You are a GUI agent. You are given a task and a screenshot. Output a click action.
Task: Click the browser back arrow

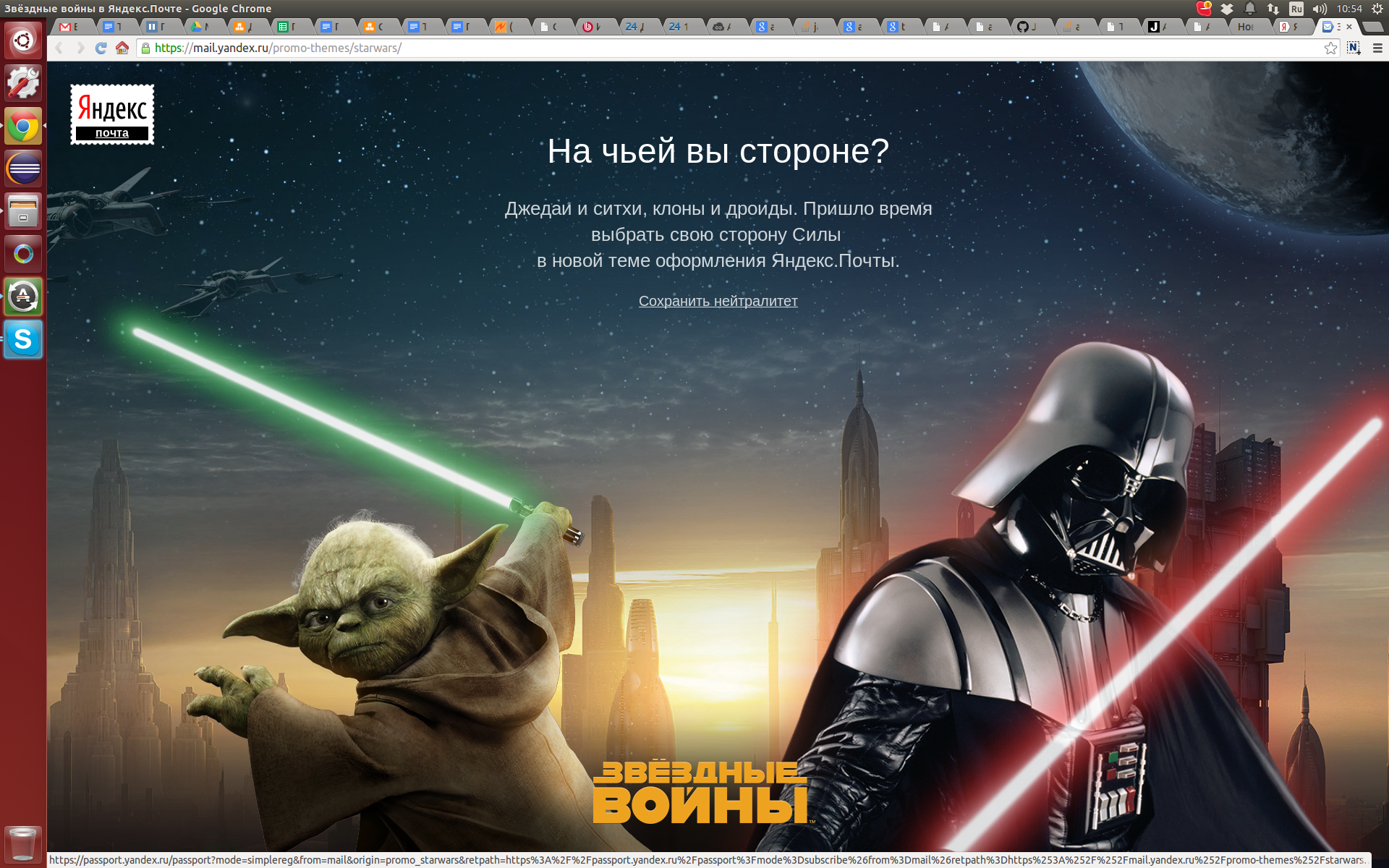[x=59, y=48]
